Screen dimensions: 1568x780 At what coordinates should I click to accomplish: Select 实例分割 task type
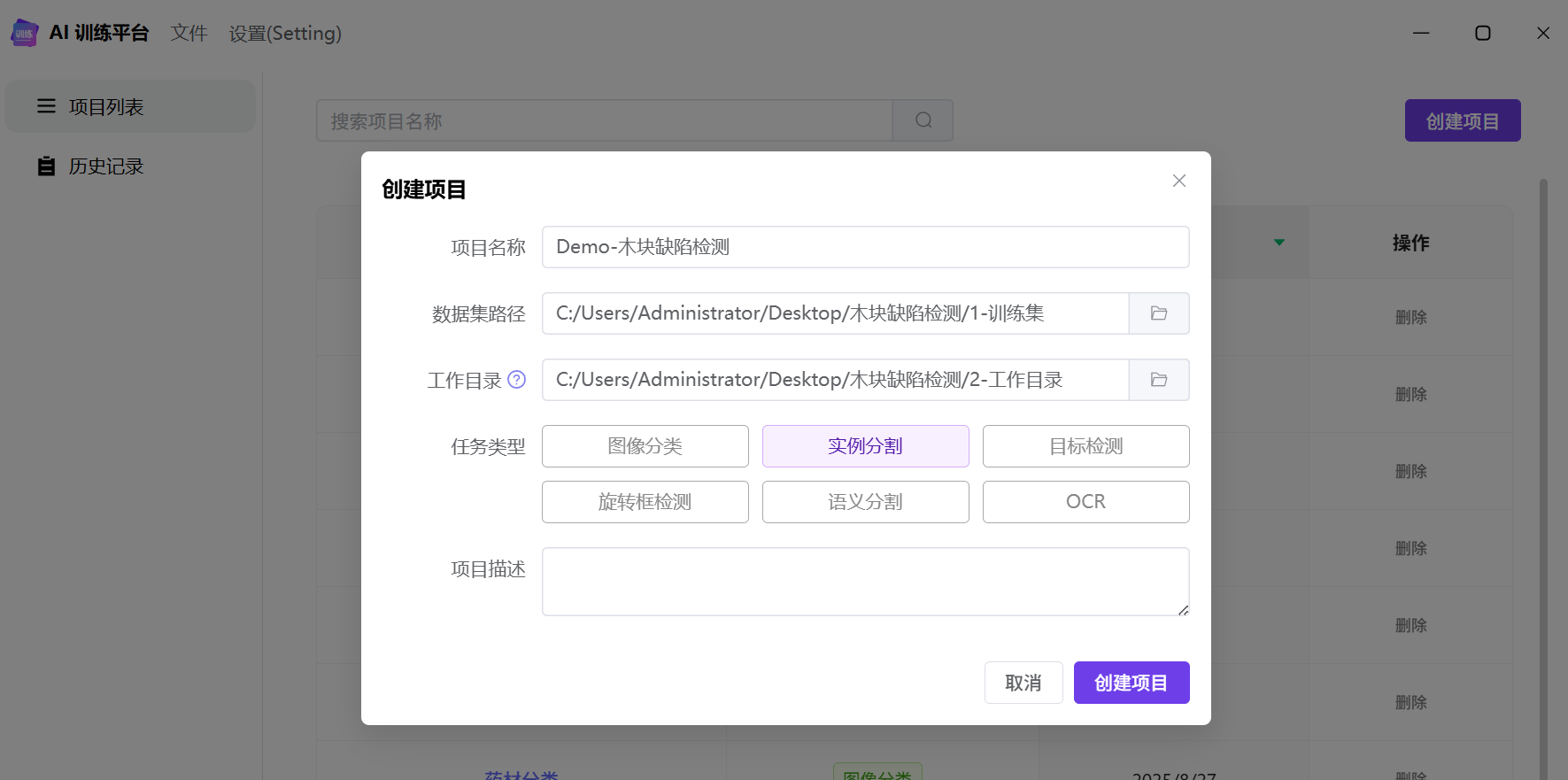865,446
